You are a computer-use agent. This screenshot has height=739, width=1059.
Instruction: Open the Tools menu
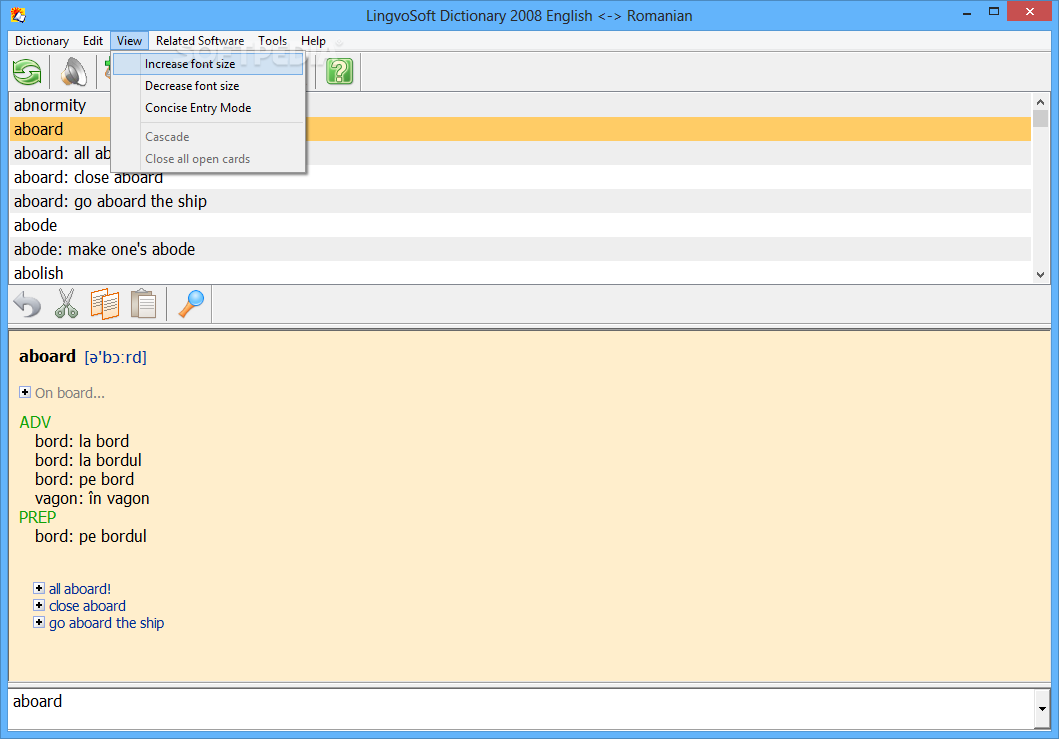pos(272,41)
